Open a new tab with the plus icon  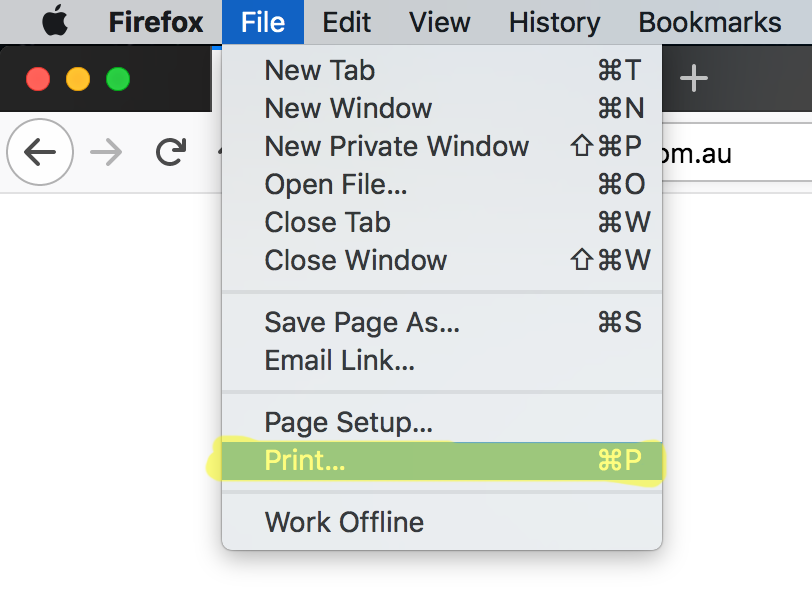pos(693,79)
